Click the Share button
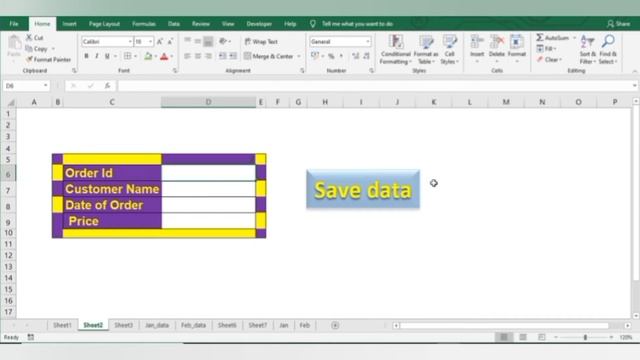 618,24
